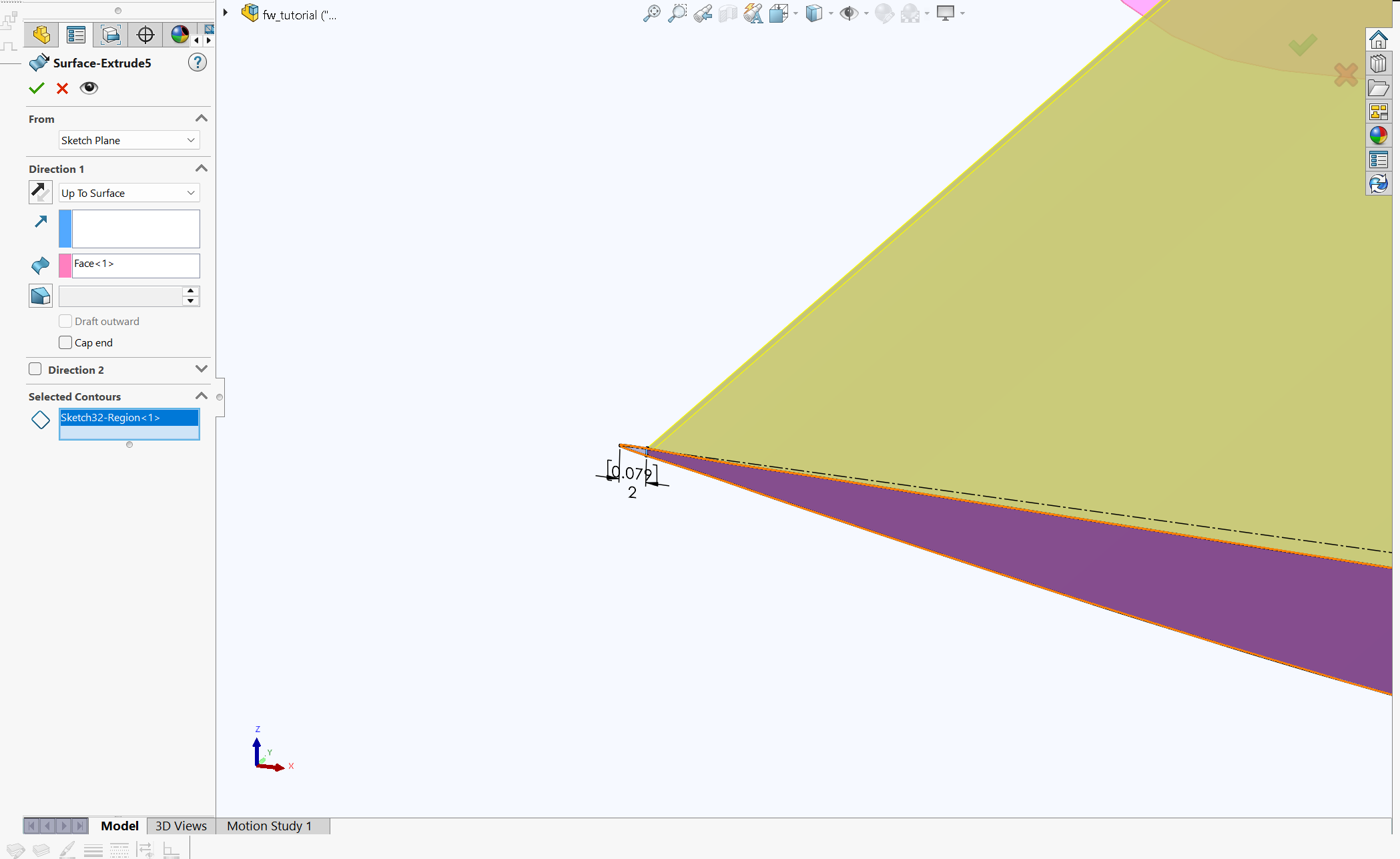Open the DimXpertManager crosshair tab
Image resolution: width=1400 pixels, height=859 pixels.
coord(145,35)
